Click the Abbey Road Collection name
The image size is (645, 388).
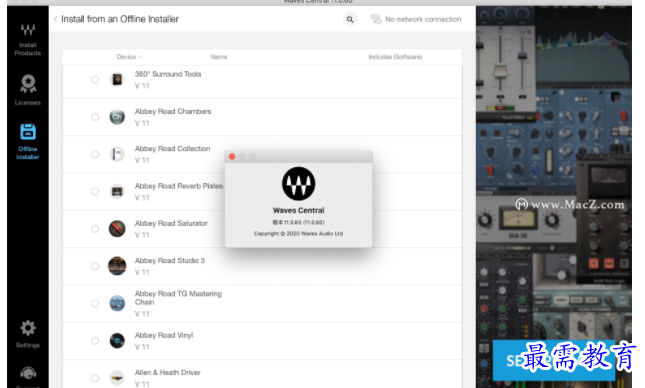click(x=172, y=149)
